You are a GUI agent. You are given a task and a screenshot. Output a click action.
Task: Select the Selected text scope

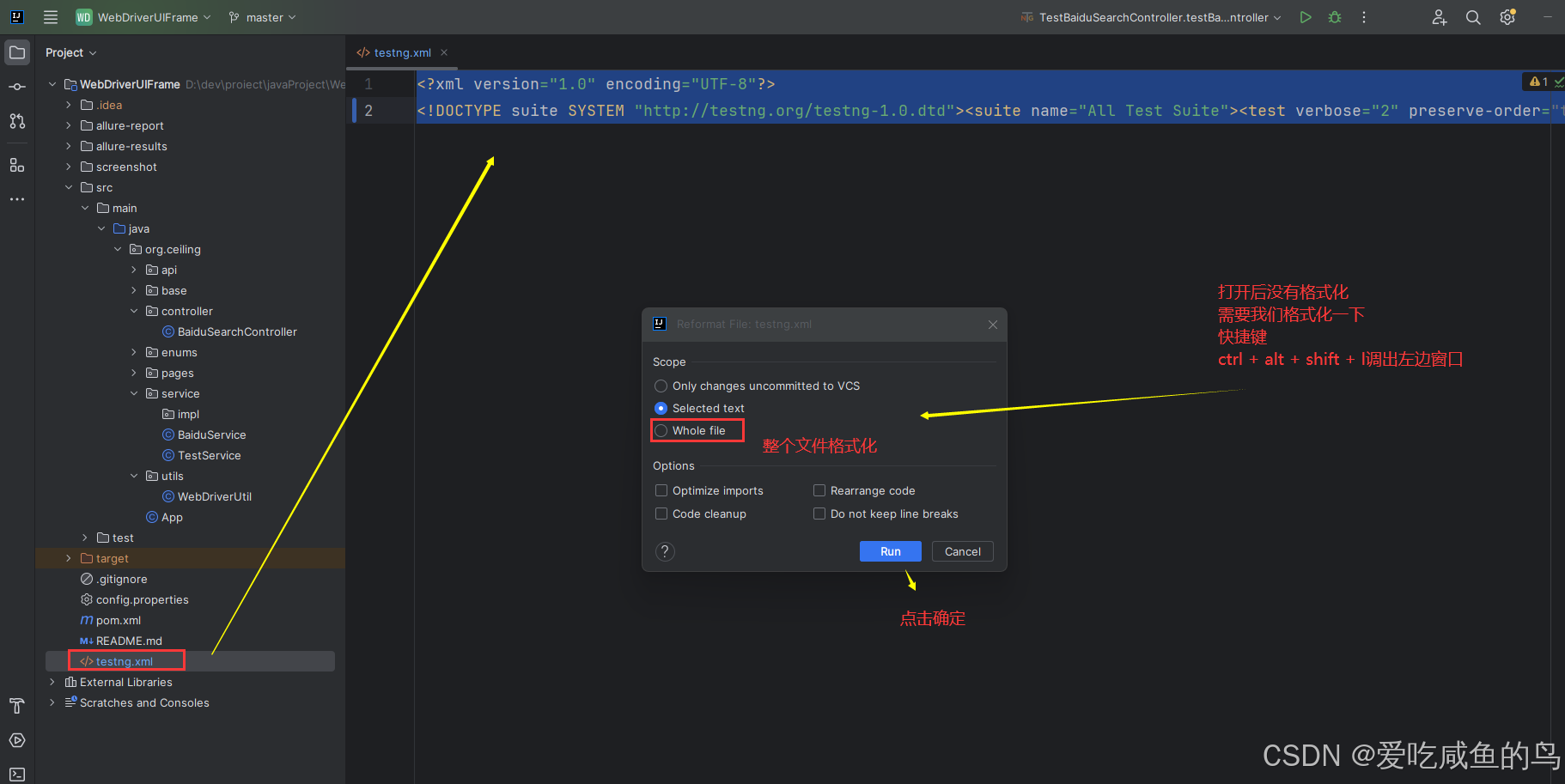click(699, 408)
